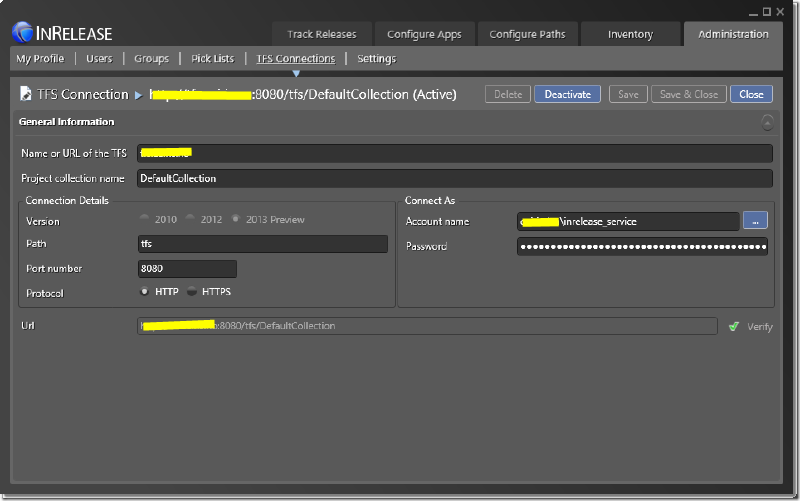Image resolution: width=800 pixels, height=501 pixels.
Task: Click the green Verify checkmark icon
Action: tap(734, 327)
